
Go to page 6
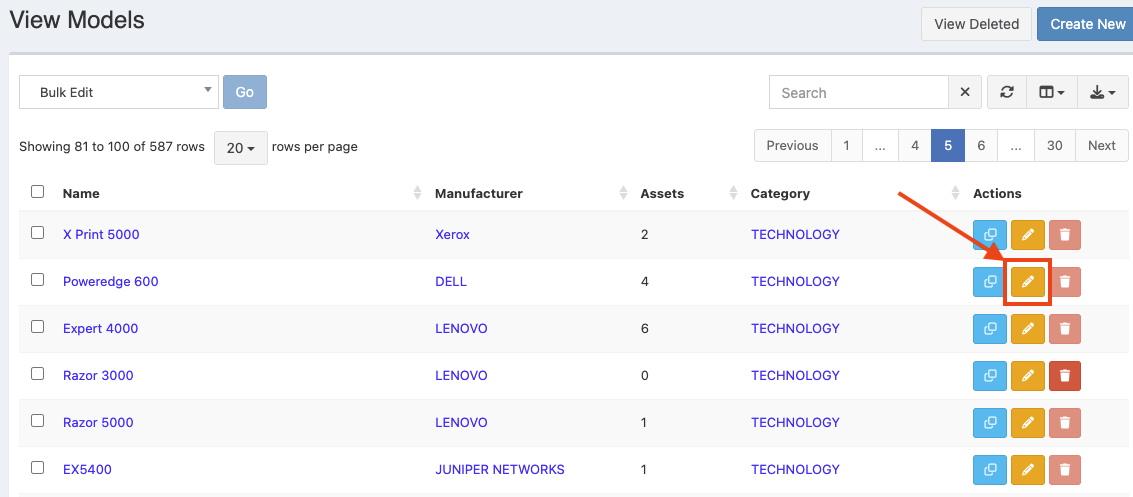coord(981,146)
